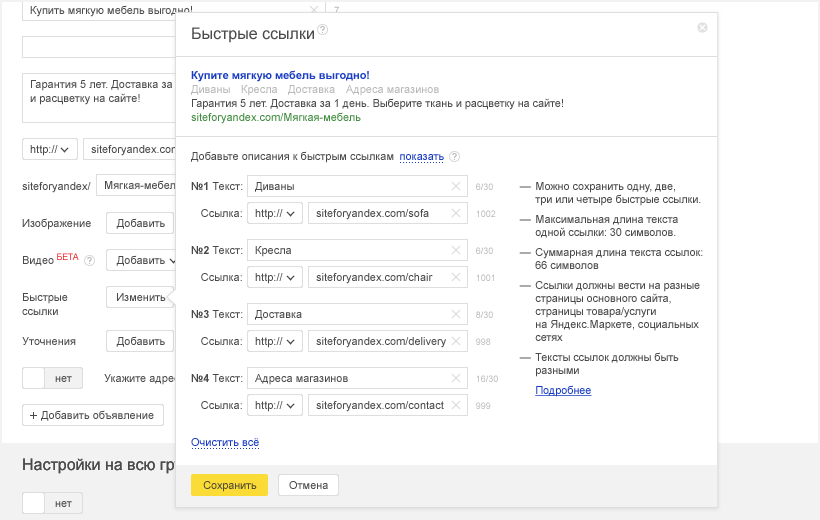Open protocol dropdown for link №4
The image size is (820, 520).
tap(275, 405)
